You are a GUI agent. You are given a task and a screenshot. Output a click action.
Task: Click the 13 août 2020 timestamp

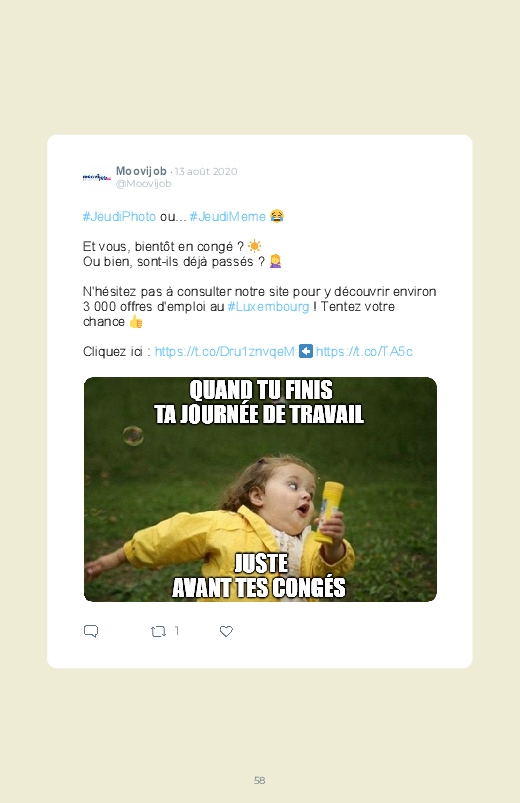coord(206,172)
